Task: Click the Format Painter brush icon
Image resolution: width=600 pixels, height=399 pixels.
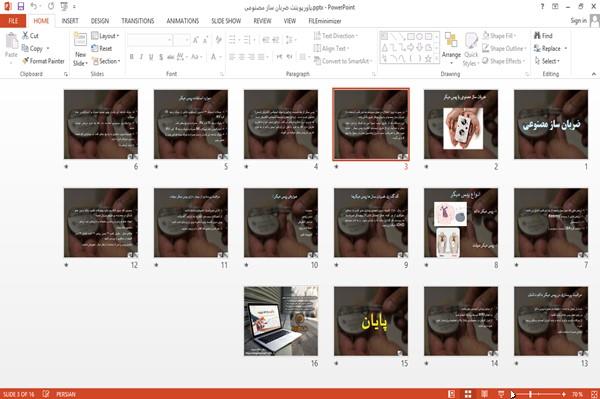Action: (25, 61)
